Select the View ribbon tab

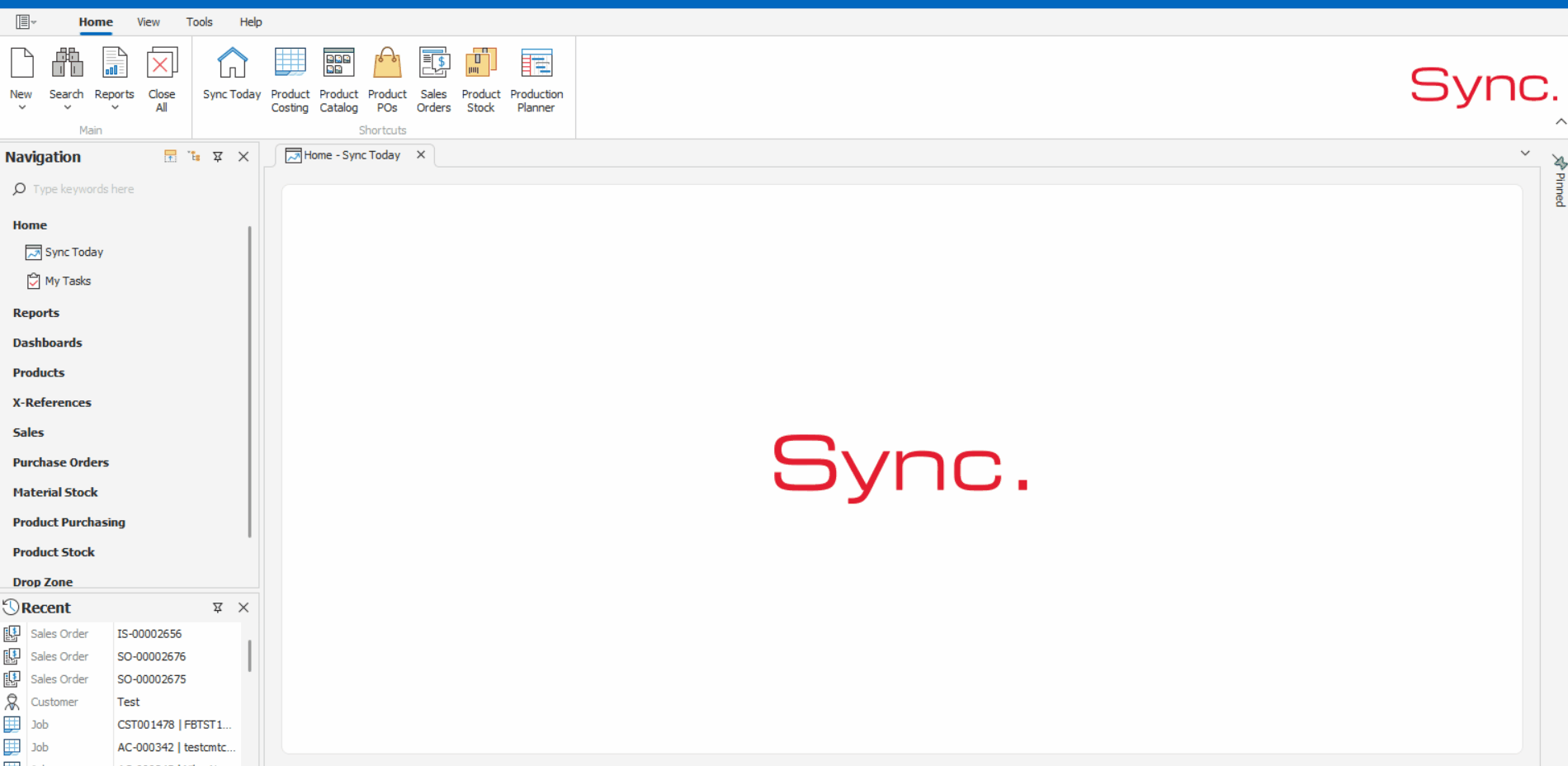149,22
